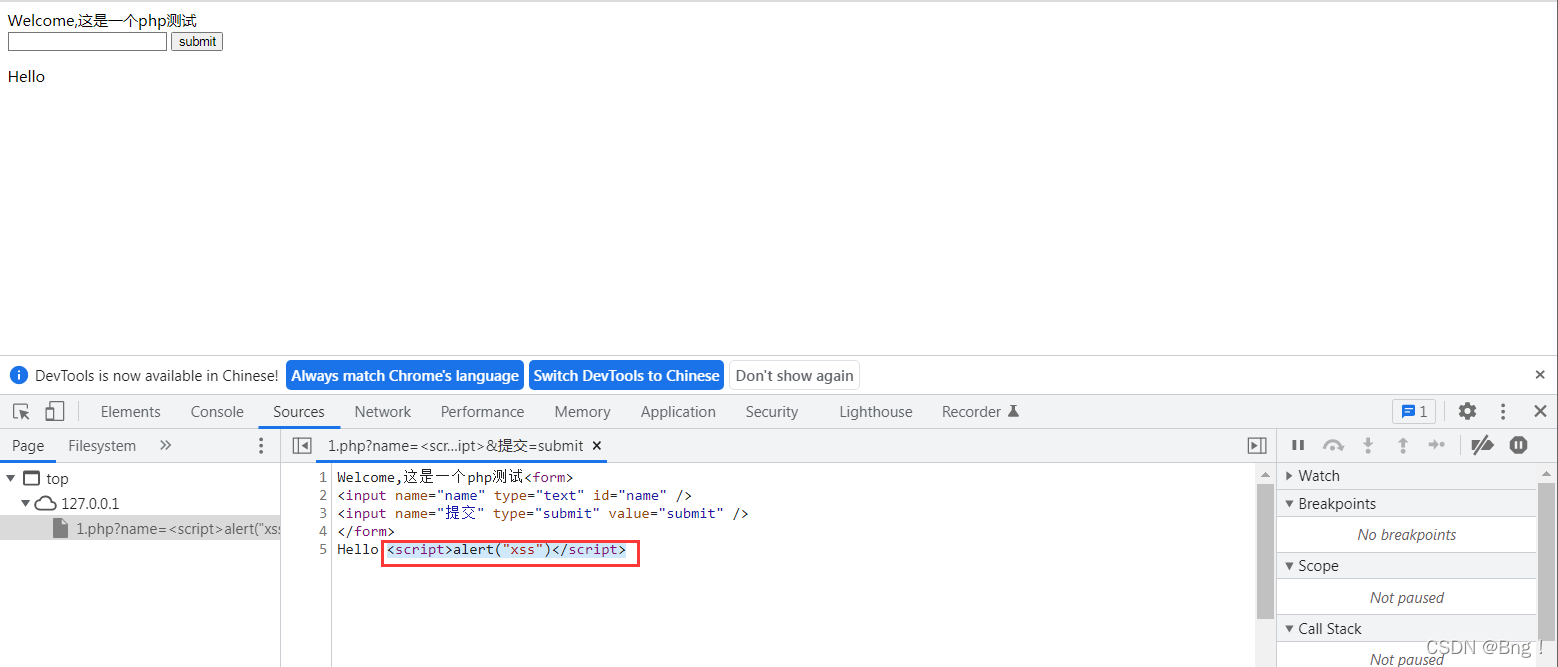Open the Performance tab
This screenshot has width=1558, height=667.
pyautogui.click(x=482, y=411)
